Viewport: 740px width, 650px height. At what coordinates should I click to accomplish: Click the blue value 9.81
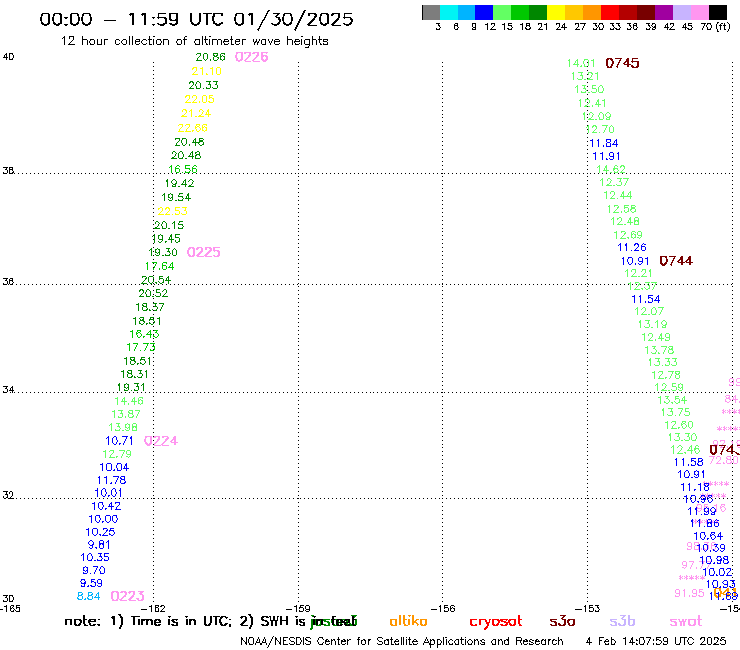point(99,545)
